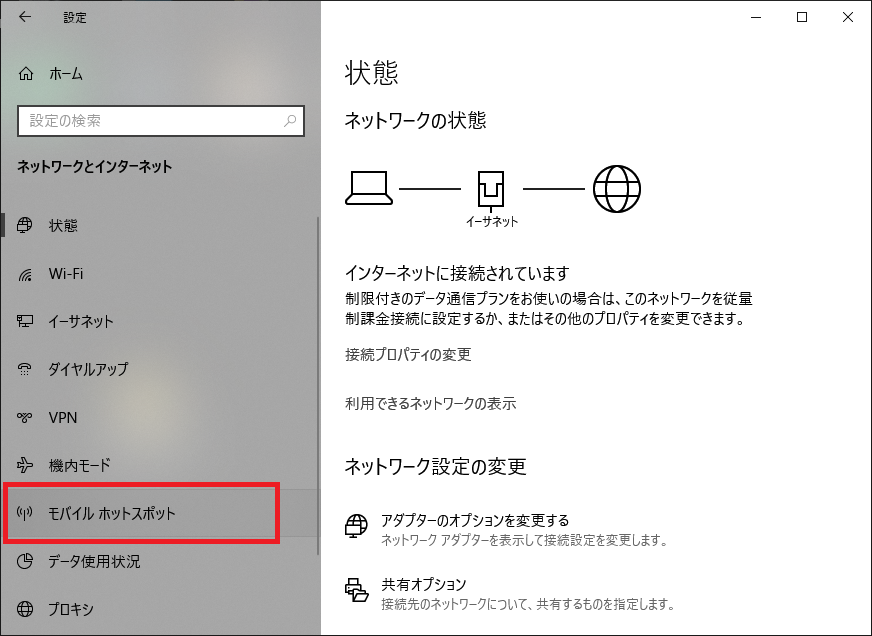Click into the 設定の検索 search field
The height and width of the screenshot is (636, 872).
(x=150, y=121)
